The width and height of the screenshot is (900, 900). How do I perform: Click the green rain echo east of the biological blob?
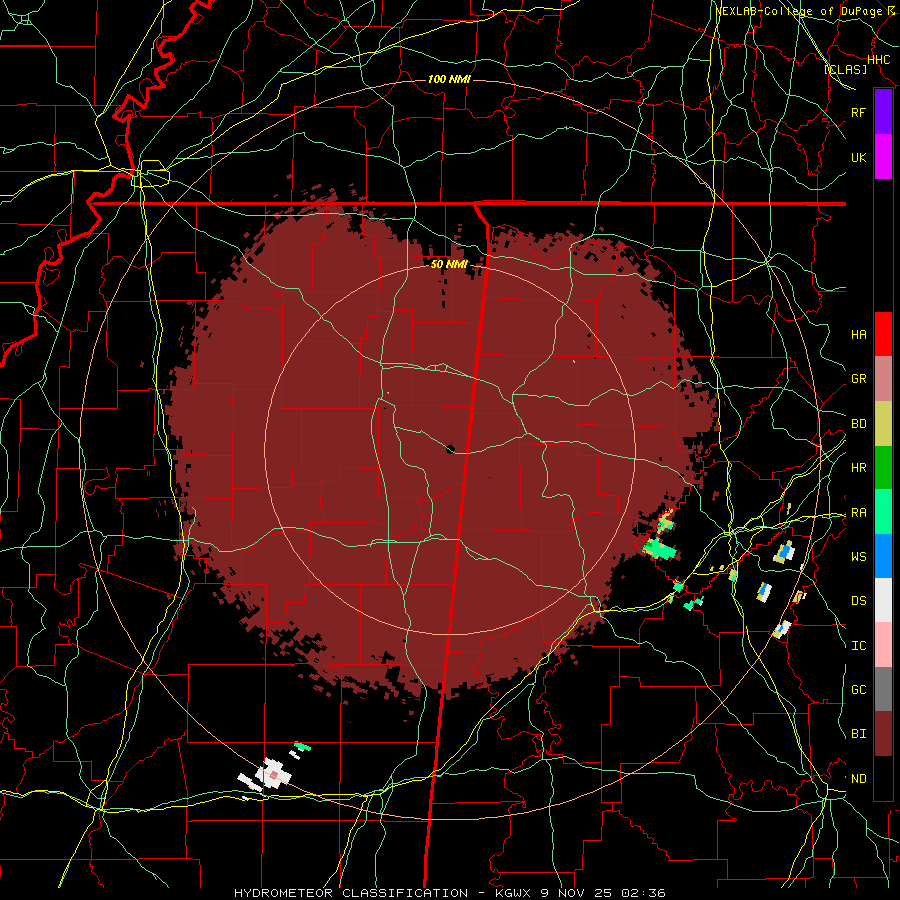[x=659, y=549]
